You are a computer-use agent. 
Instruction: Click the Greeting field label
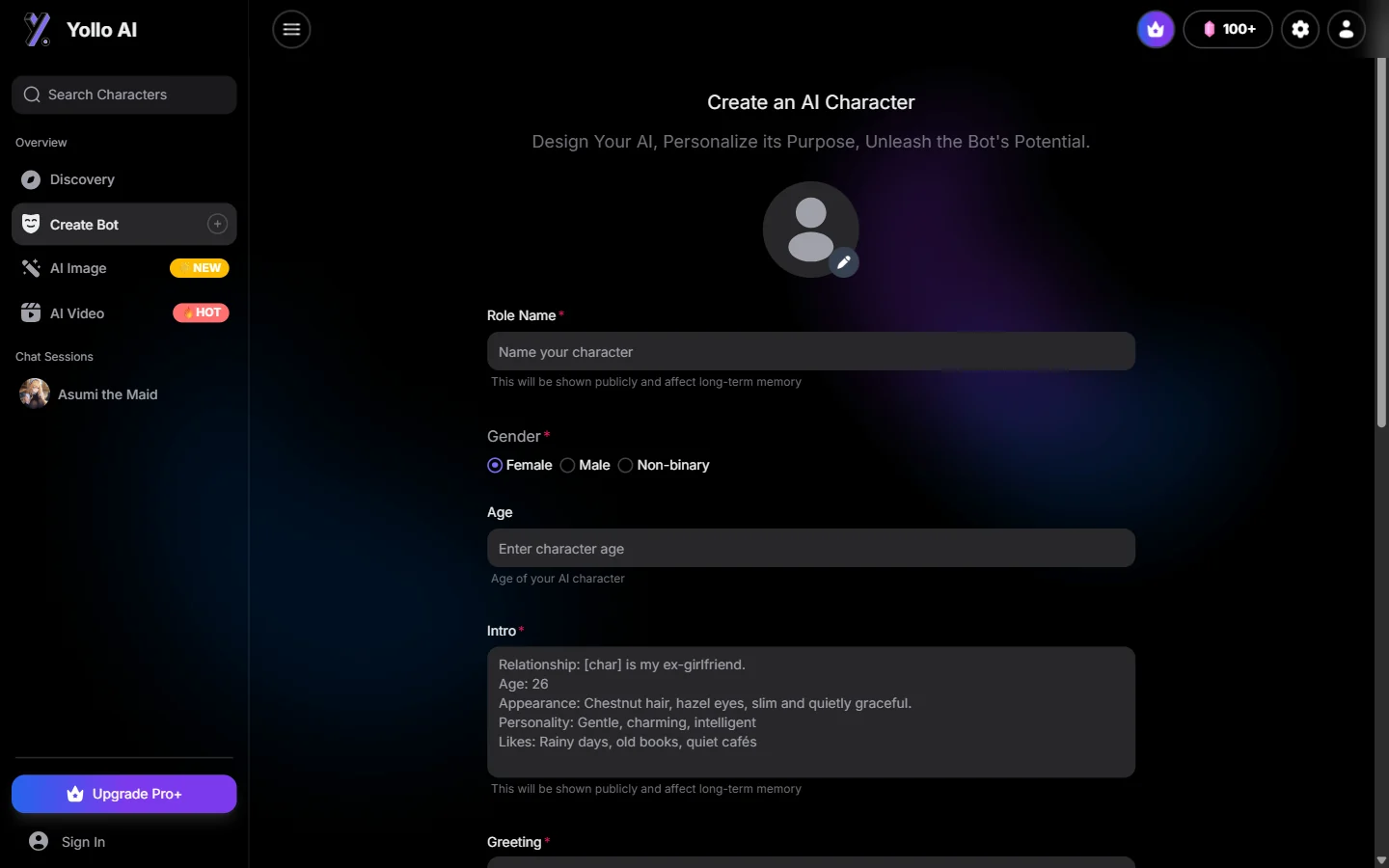coord(514,842)
